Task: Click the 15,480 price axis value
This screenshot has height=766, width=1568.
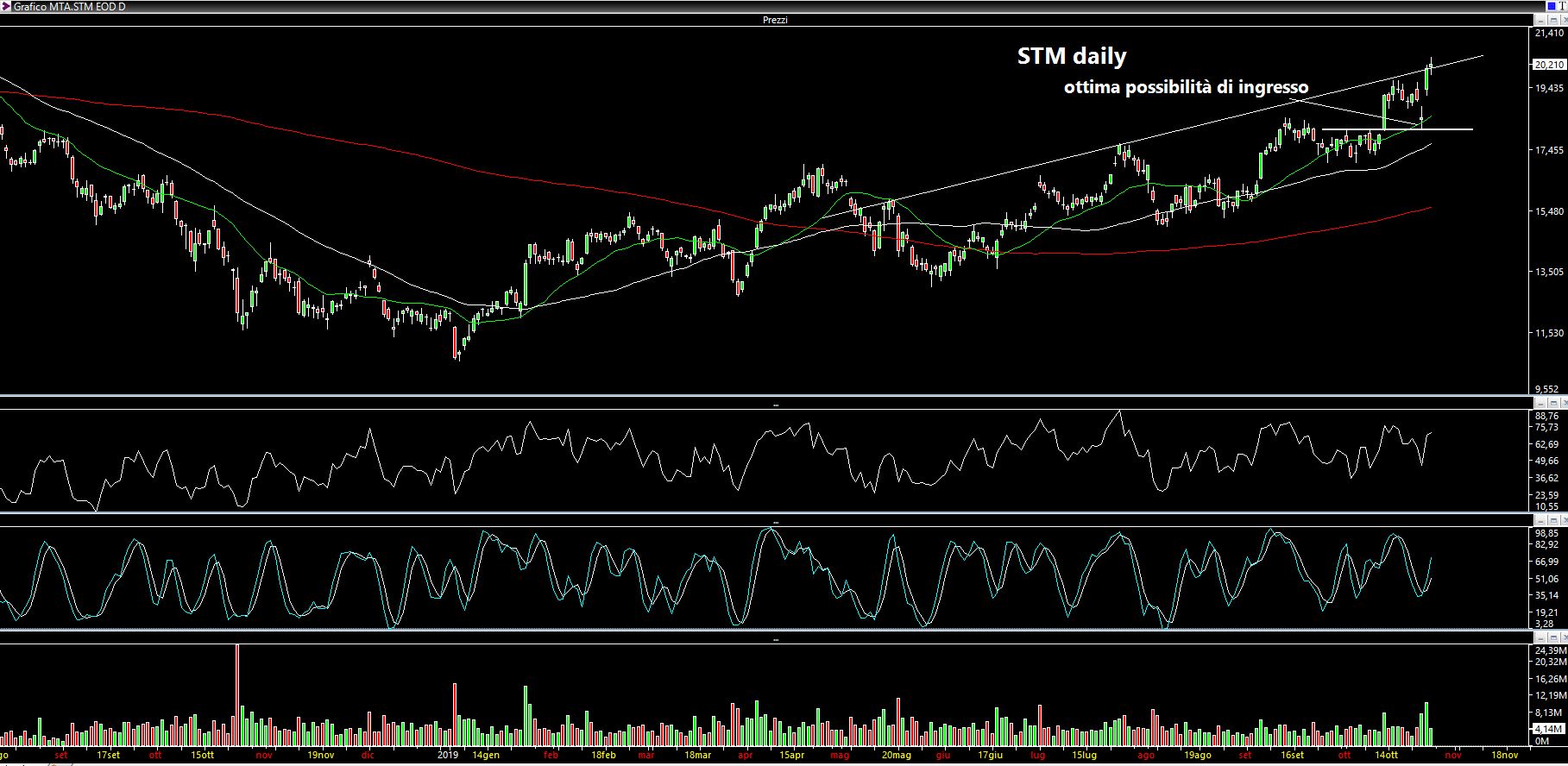Action: click(x=1549, y=211)
